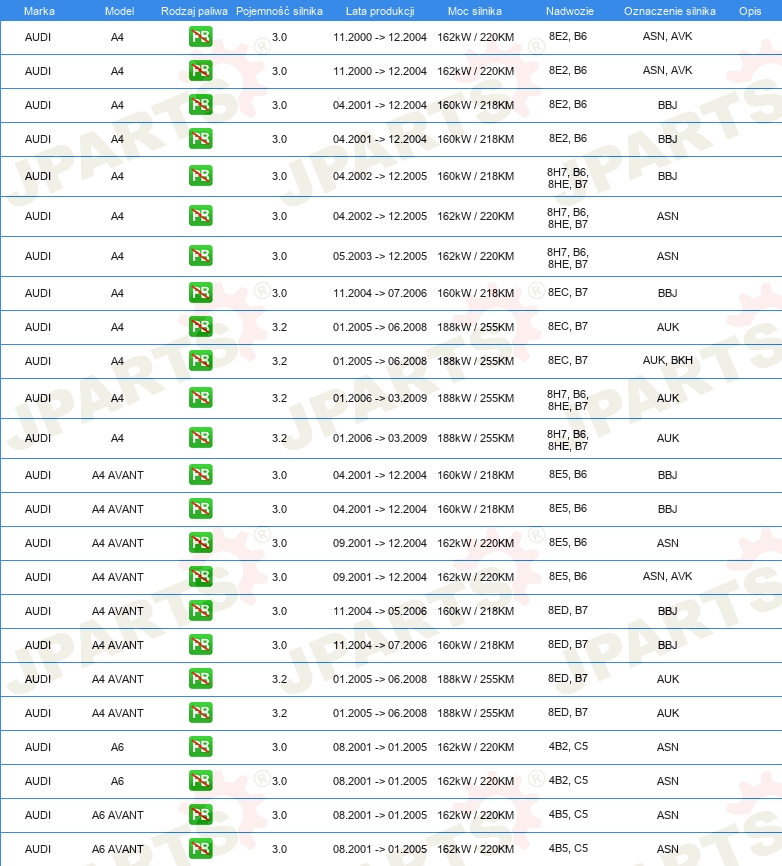The width and height of the screenshot is (782, 866).
Task: Click the Pojemność silnika column header
Action: coord(279,11)
